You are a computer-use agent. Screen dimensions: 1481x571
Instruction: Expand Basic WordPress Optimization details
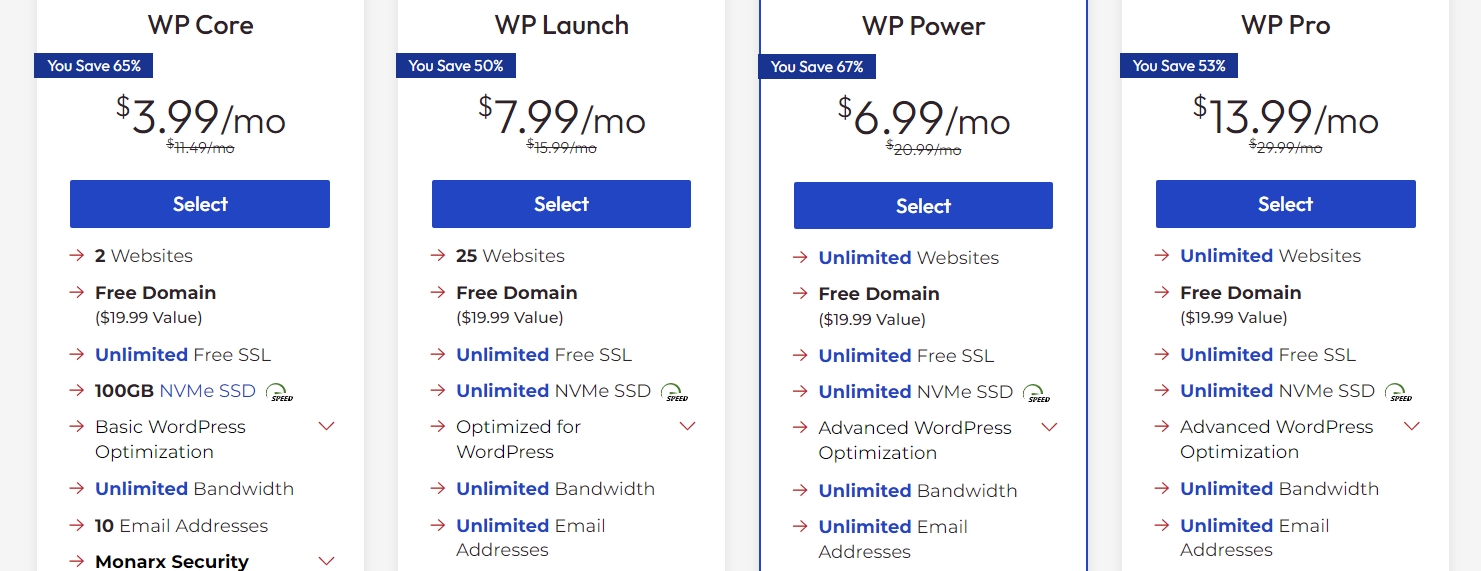coord(326,427)
